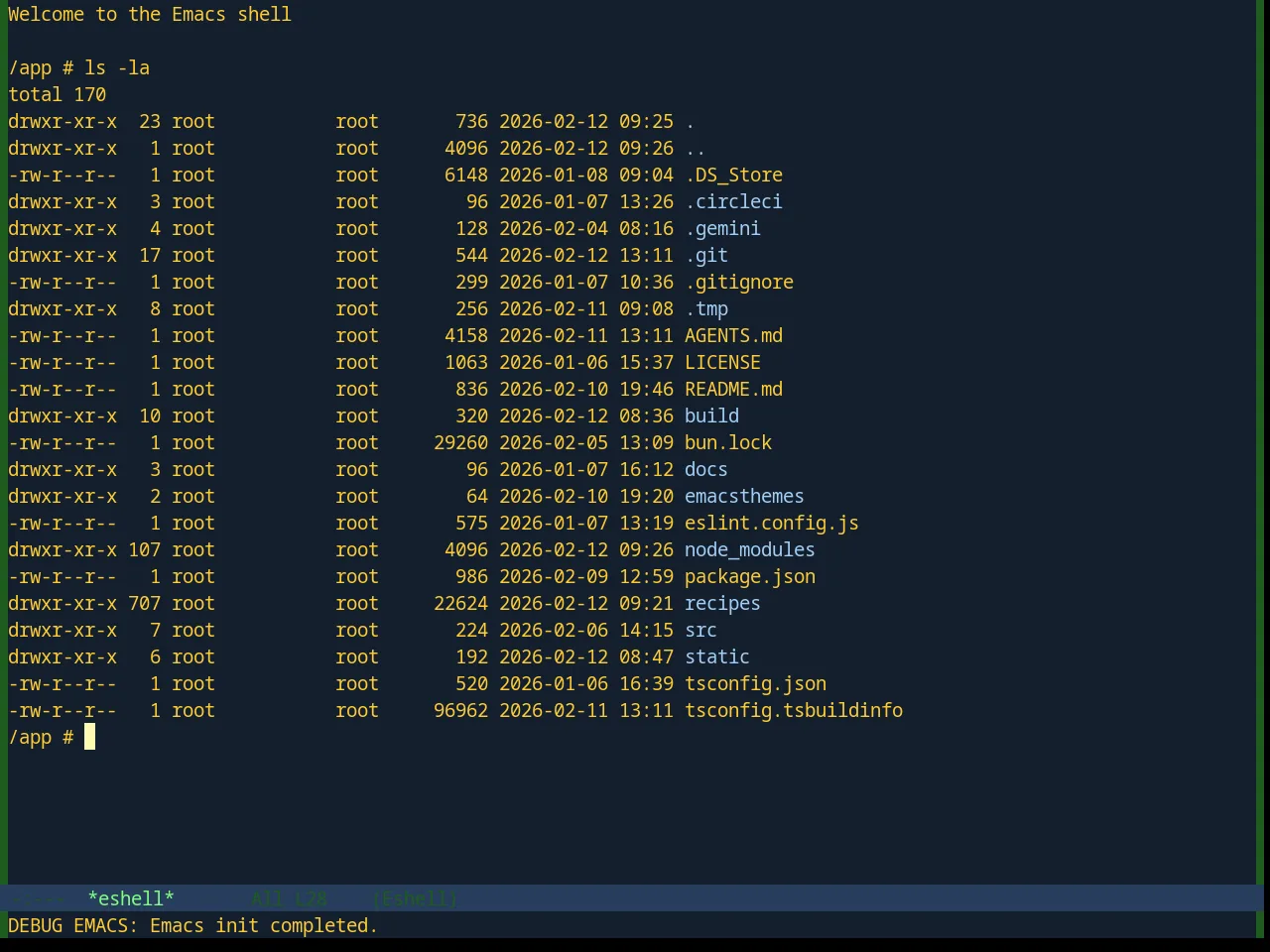Click size 29260 of bun.lock
This screenshot has height=952, width=1270.
pyautogui.click(x=461, y=442)
